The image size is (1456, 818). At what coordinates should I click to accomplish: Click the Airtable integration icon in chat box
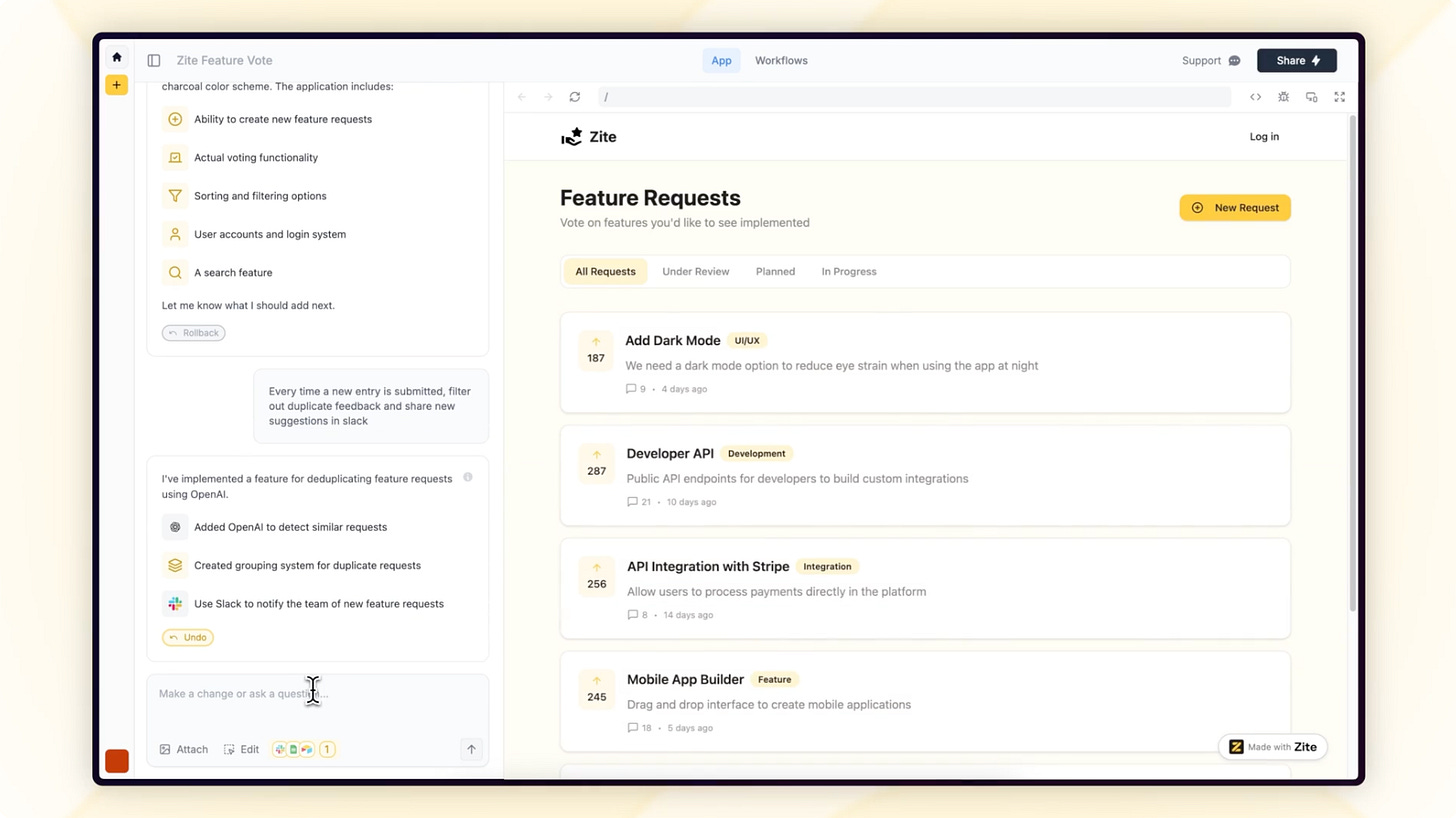click(306, 749)
